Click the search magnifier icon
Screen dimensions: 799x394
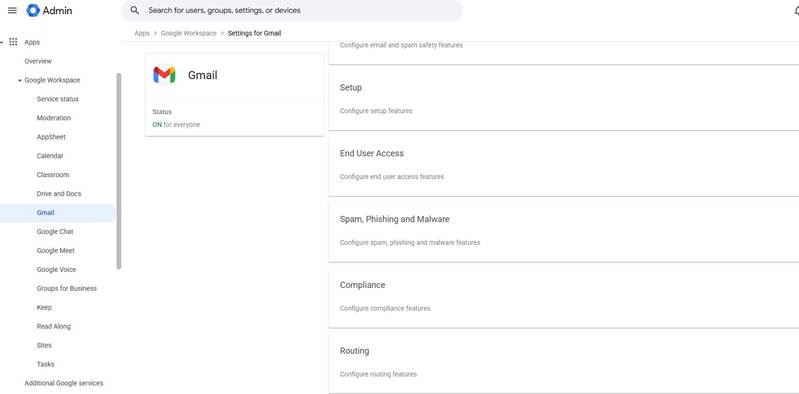coord(135,10)
